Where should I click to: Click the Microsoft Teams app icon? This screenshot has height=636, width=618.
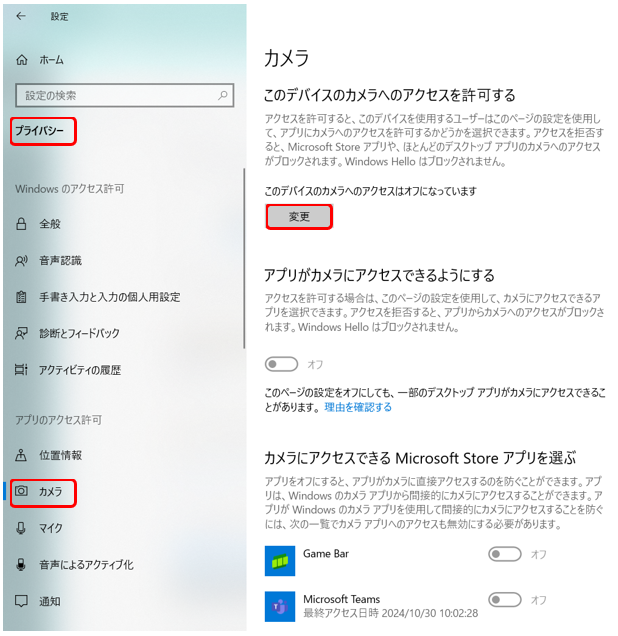click(x=280, y=606)
